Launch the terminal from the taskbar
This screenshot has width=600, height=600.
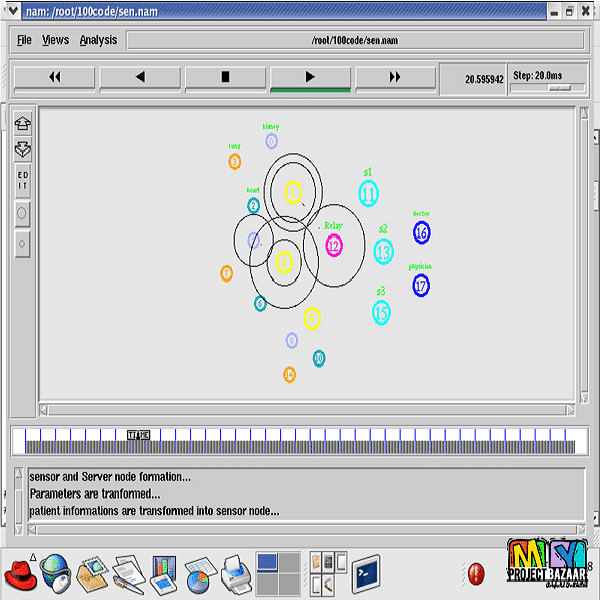(x=366, y=574)
